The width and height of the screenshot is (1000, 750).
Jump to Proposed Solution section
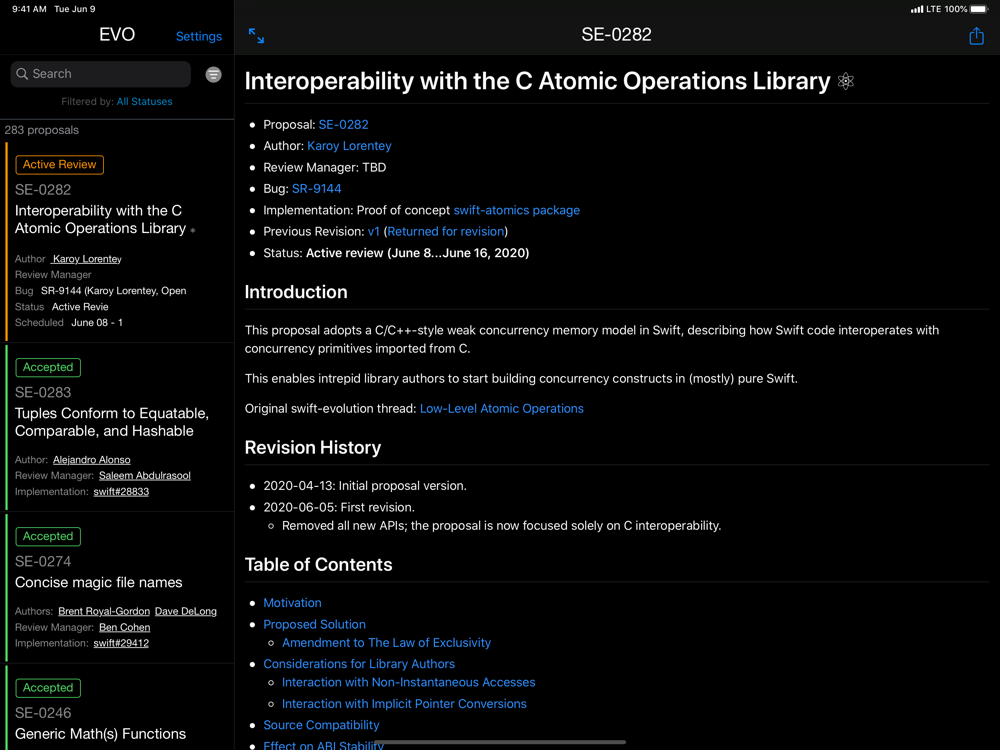click(314, 624)
